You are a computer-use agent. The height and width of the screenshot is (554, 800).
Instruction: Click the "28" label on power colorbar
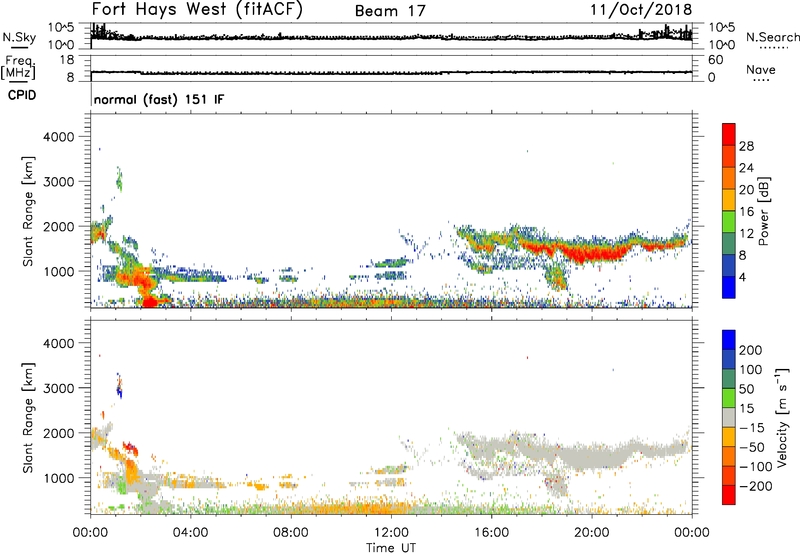point(746,146)
